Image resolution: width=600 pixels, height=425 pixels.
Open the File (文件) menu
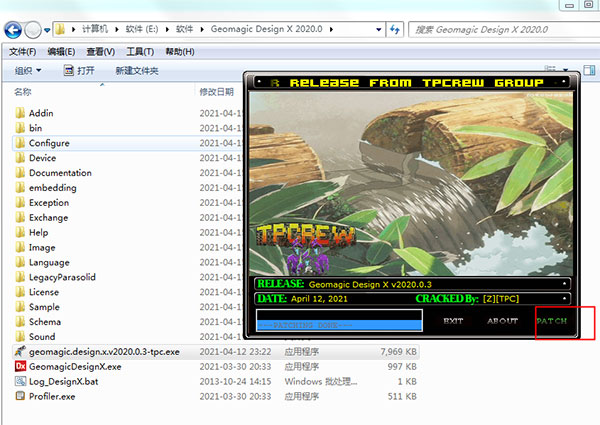[23, 51]
